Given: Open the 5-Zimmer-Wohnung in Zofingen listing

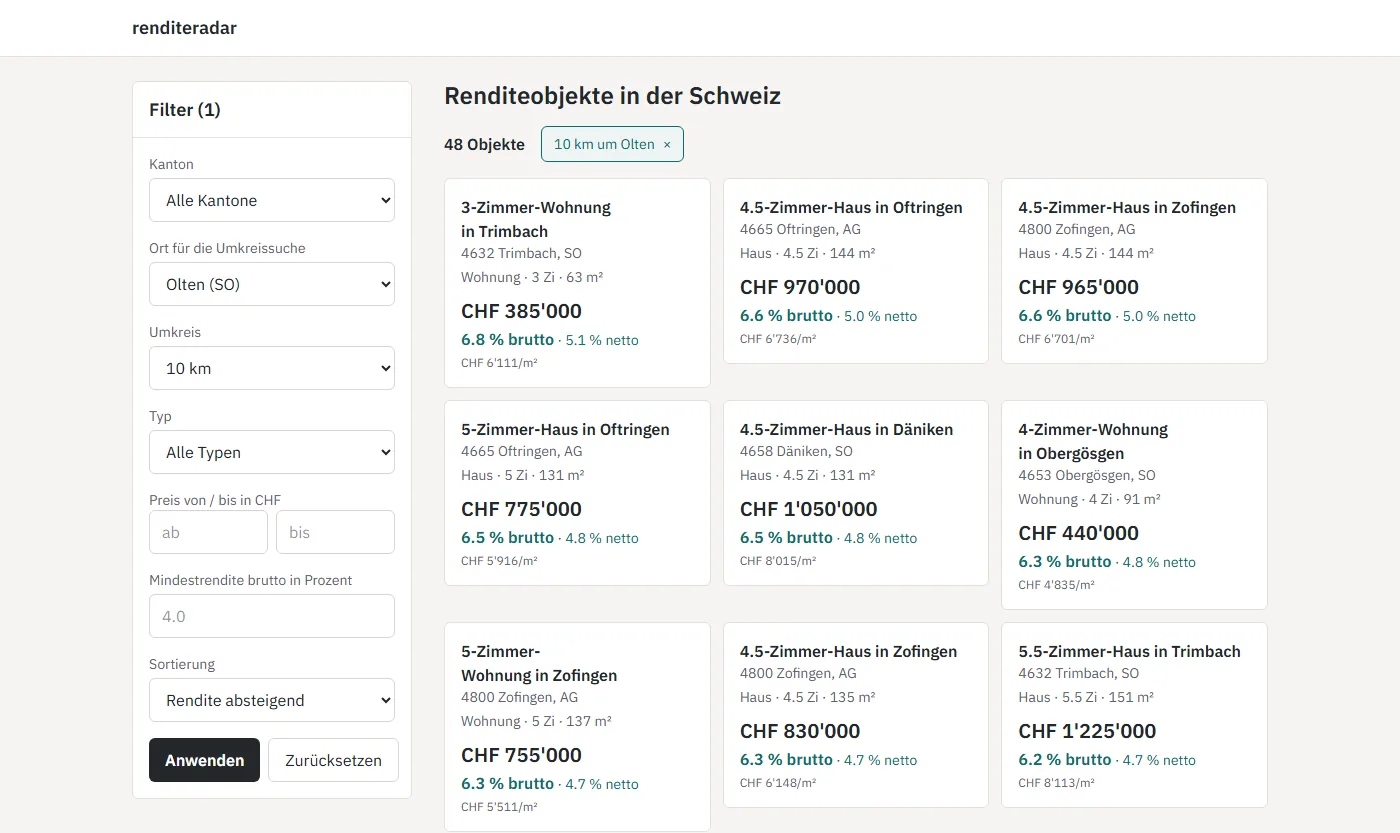Looking at the screenshot, I should click(x=577, y=727).
